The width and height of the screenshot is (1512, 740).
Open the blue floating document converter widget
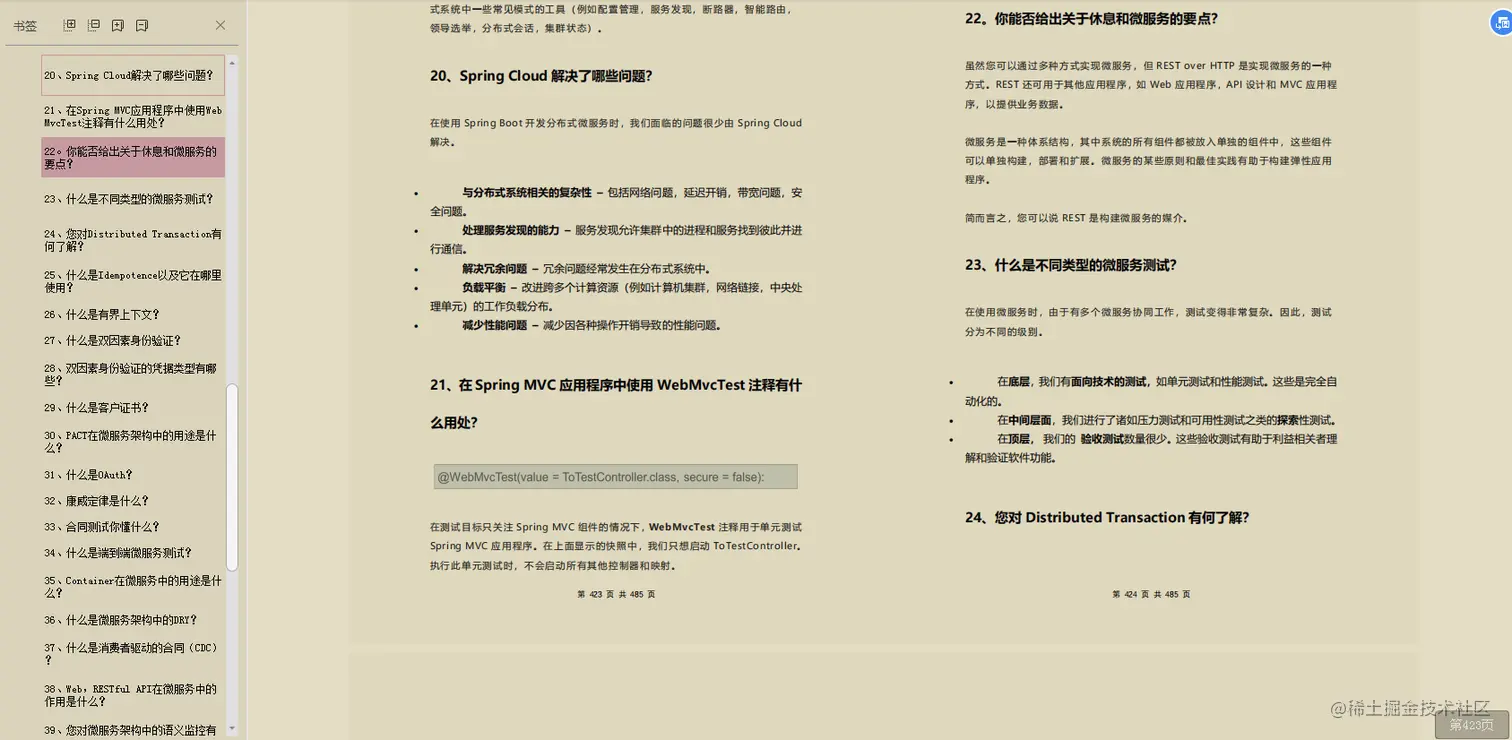click(x=1500, y=22)
